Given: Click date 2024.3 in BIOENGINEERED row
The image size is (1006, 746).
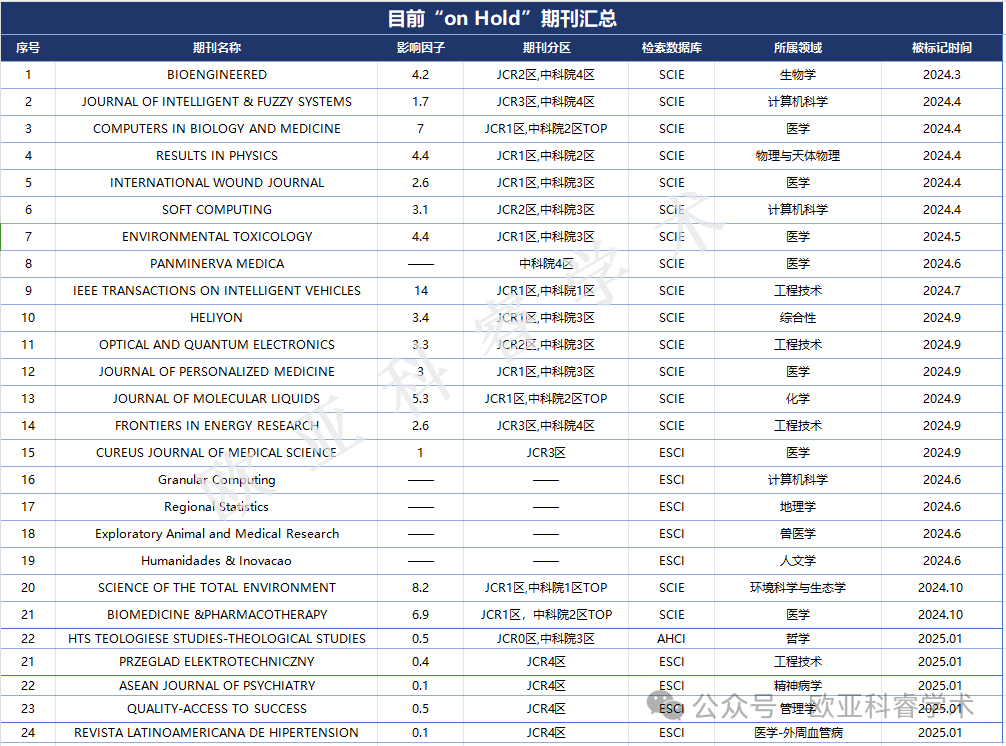Looking at the screenshot, I should pos(942,74).
